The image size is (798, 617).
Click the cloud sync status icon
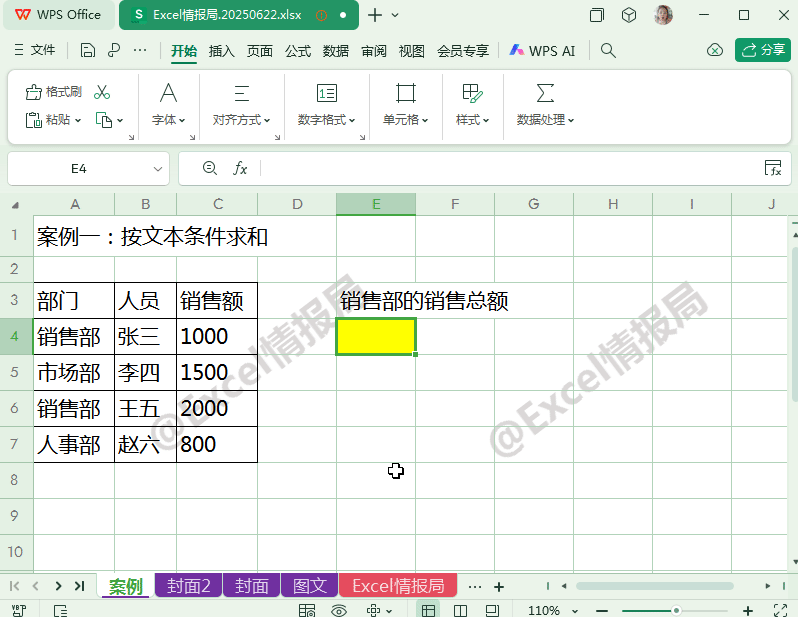click(715, 50)
